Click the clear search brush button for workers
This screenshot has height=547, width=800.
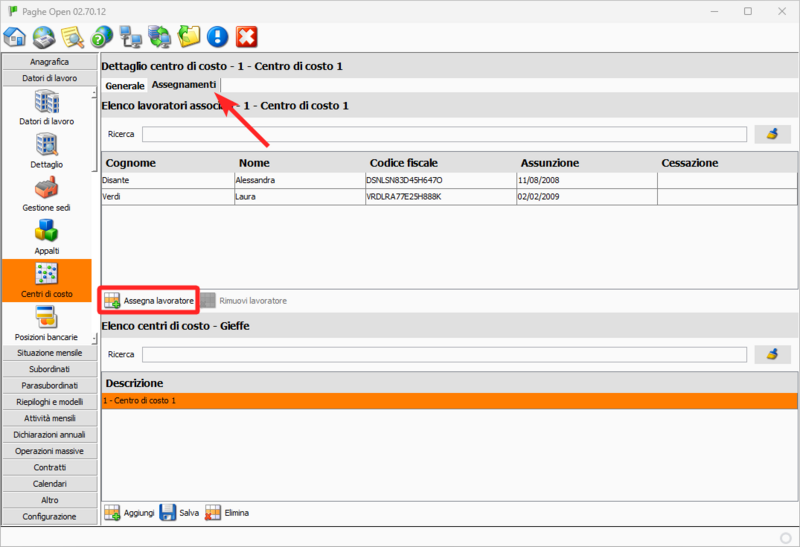771,134
